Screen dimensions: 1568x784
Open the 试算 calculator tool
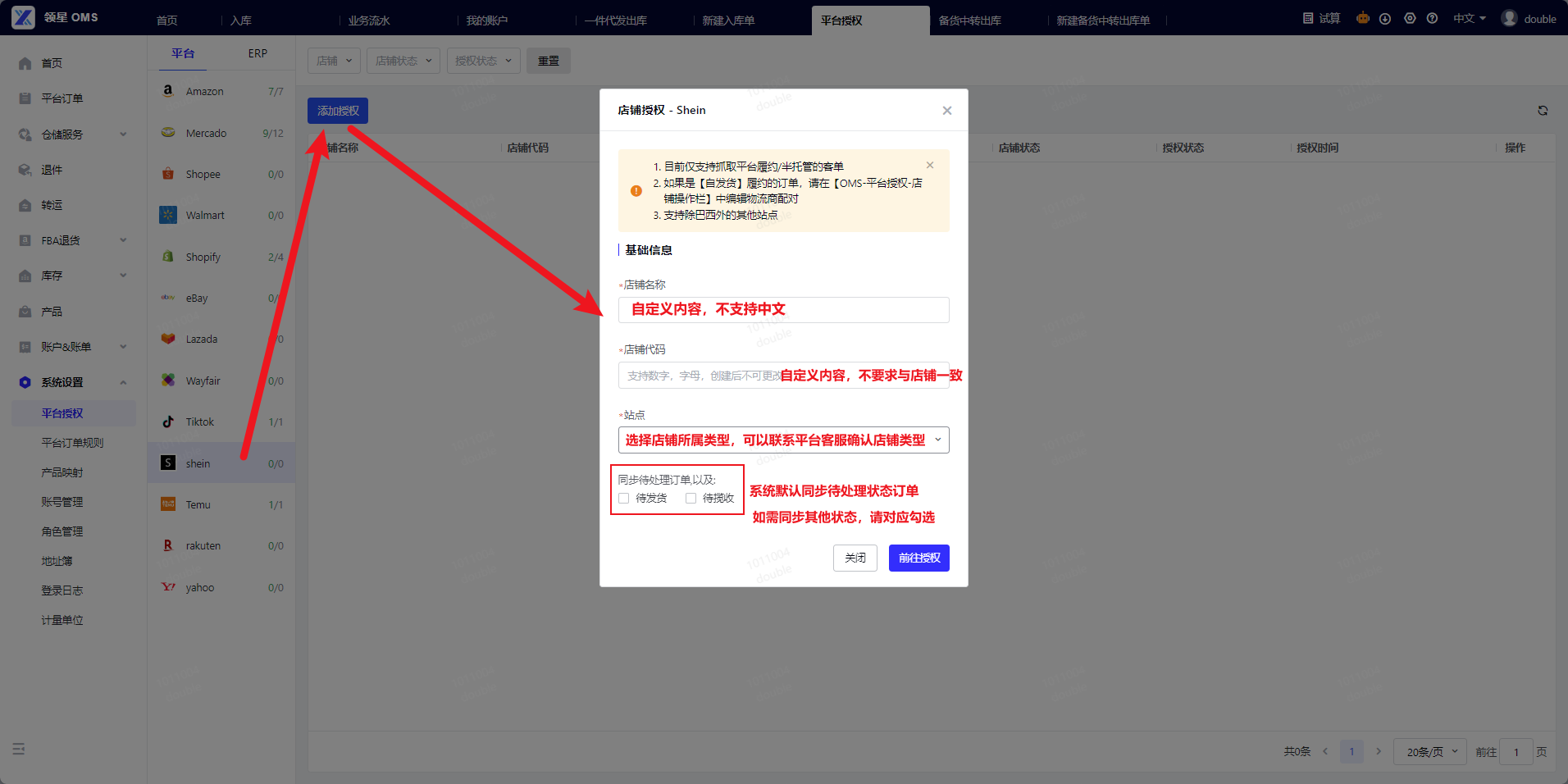(x=1321, y=18)
